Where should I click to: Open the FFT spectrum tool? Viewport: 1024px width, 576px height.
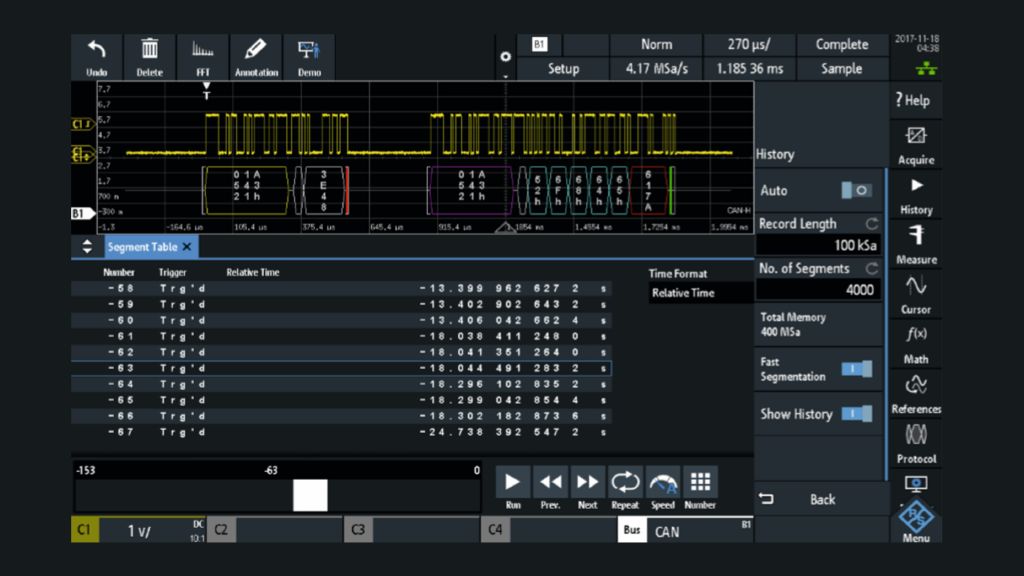(203, 56)
